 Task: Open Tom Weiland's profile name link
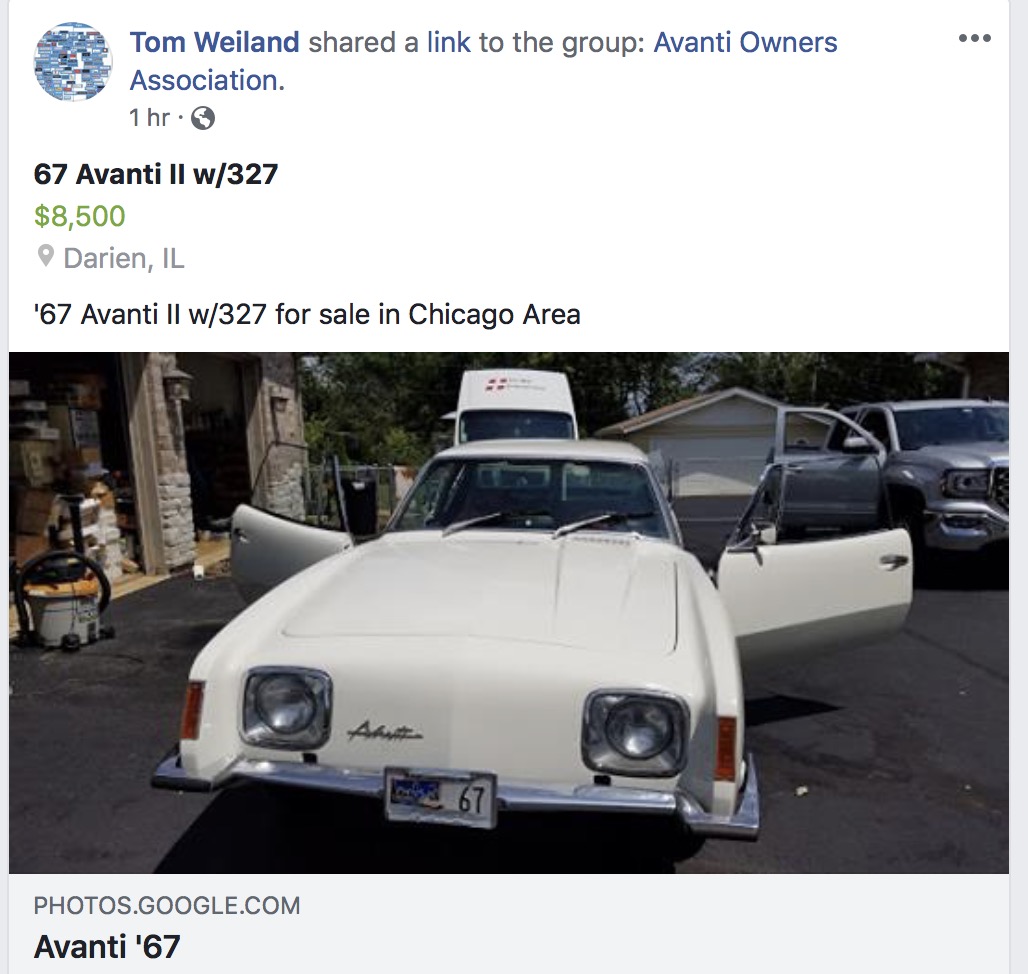coord(214,43)
